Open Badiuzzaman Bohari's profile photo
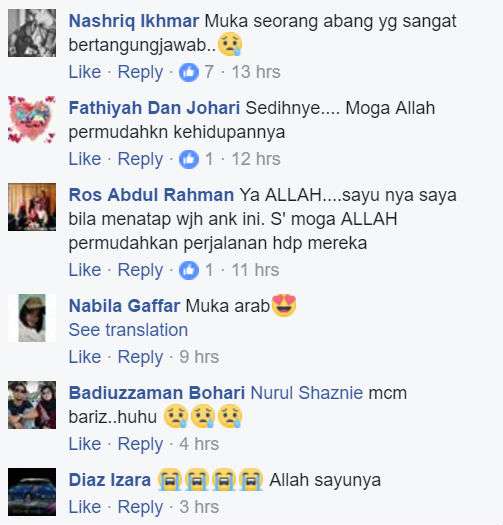Image resolution: width=503 pixels, height=525 pixels. coord(32,405)
